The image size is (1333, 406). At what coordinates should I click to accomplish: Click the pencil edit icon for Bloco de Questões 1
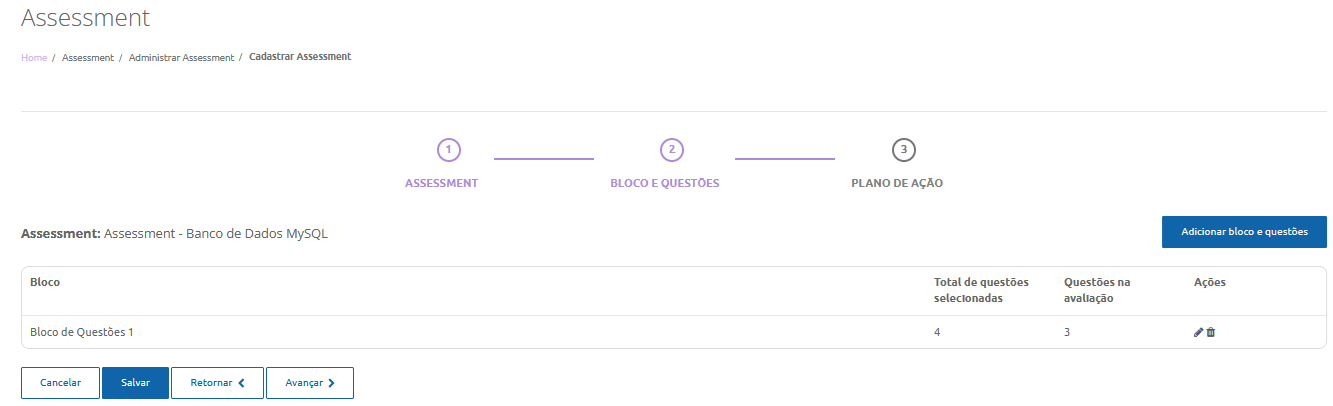(x=1198, y=332)
